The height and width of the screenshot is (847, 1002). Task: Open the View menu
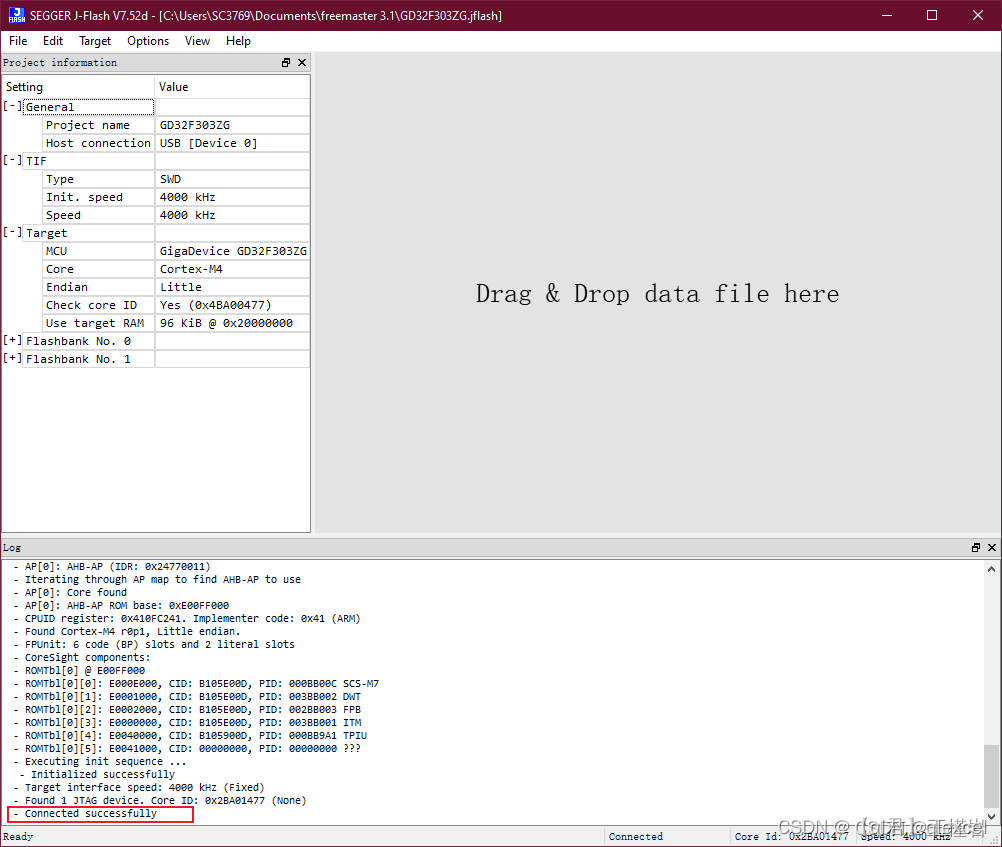pyautogui.click(x=197, y=41)
